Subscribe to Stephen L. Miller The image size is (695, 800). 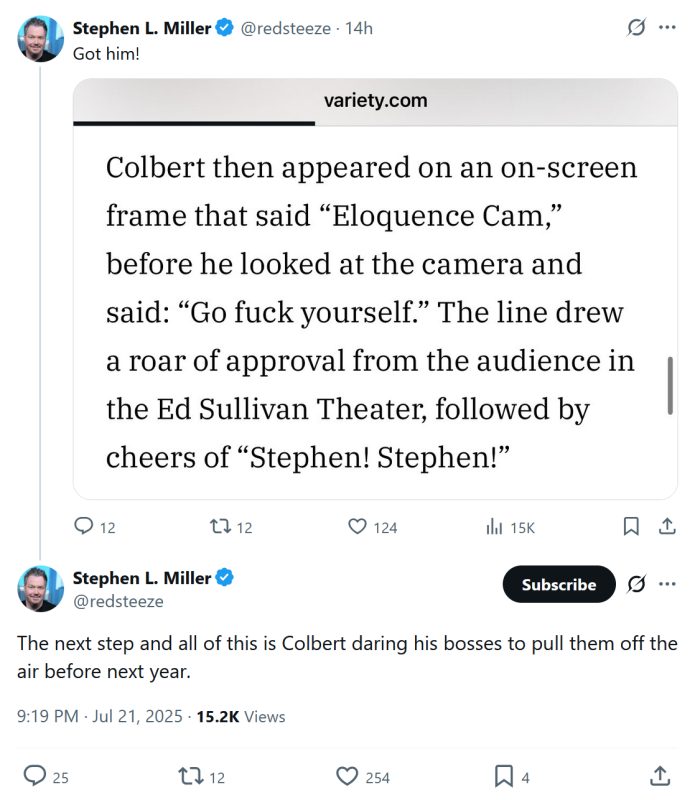pos(558,585)
